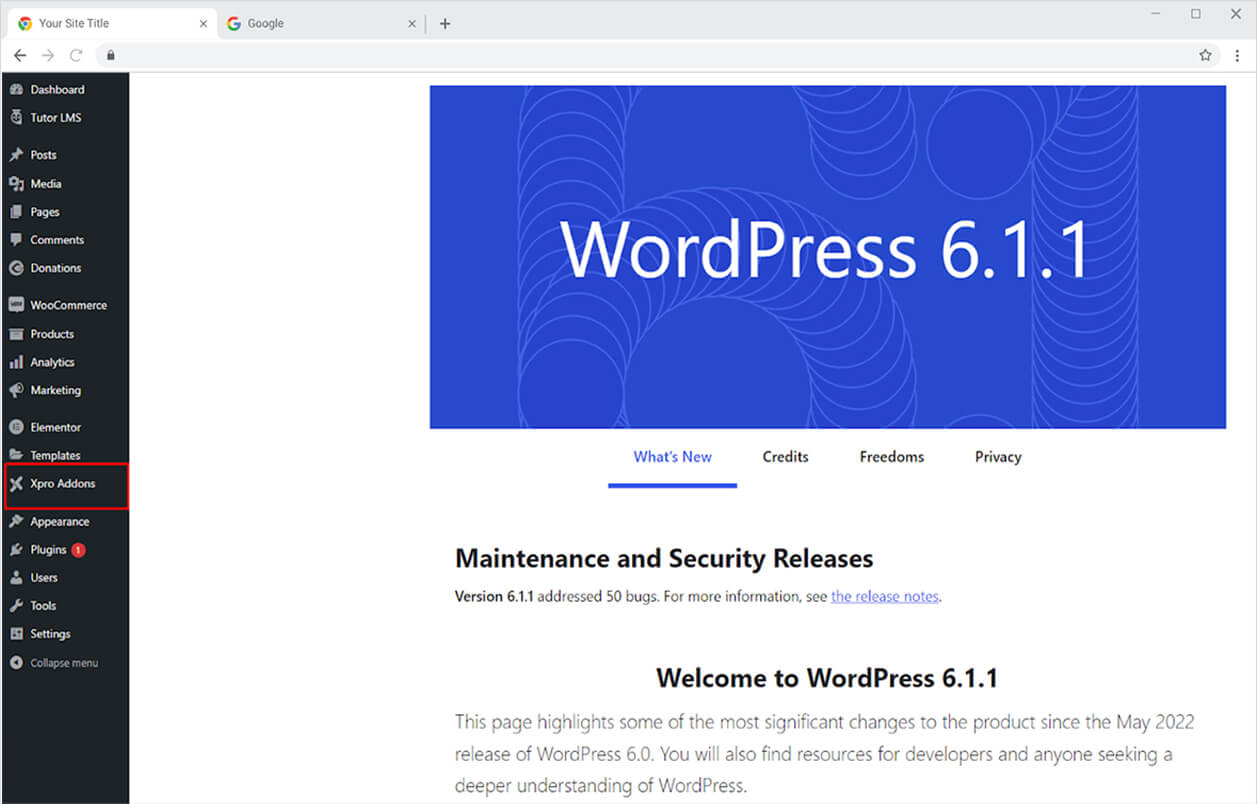Viewport: 1257px width, 804px height.
Task: Click the Elementor icon in sidebar
Action: pyautogui.click(x=16, y=427)
